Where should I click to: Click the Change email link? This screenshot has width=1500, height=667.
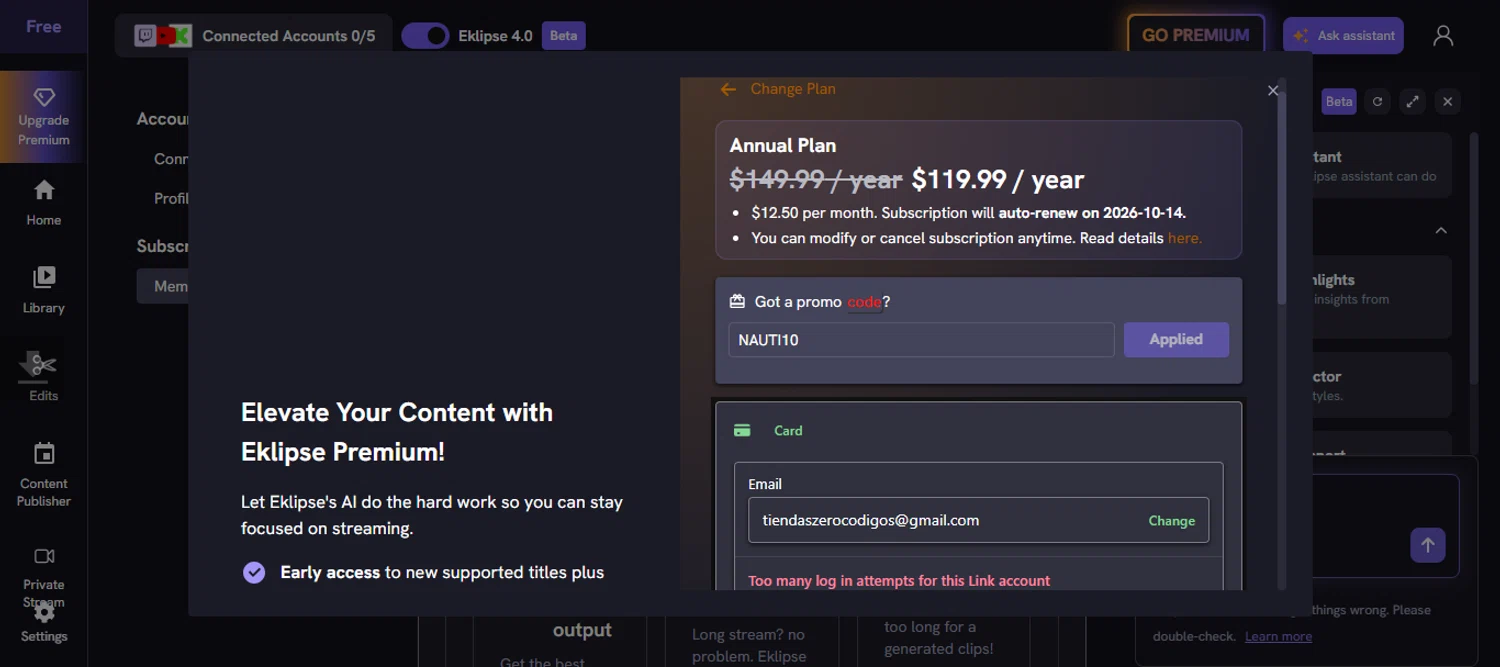pos(1171,521)
